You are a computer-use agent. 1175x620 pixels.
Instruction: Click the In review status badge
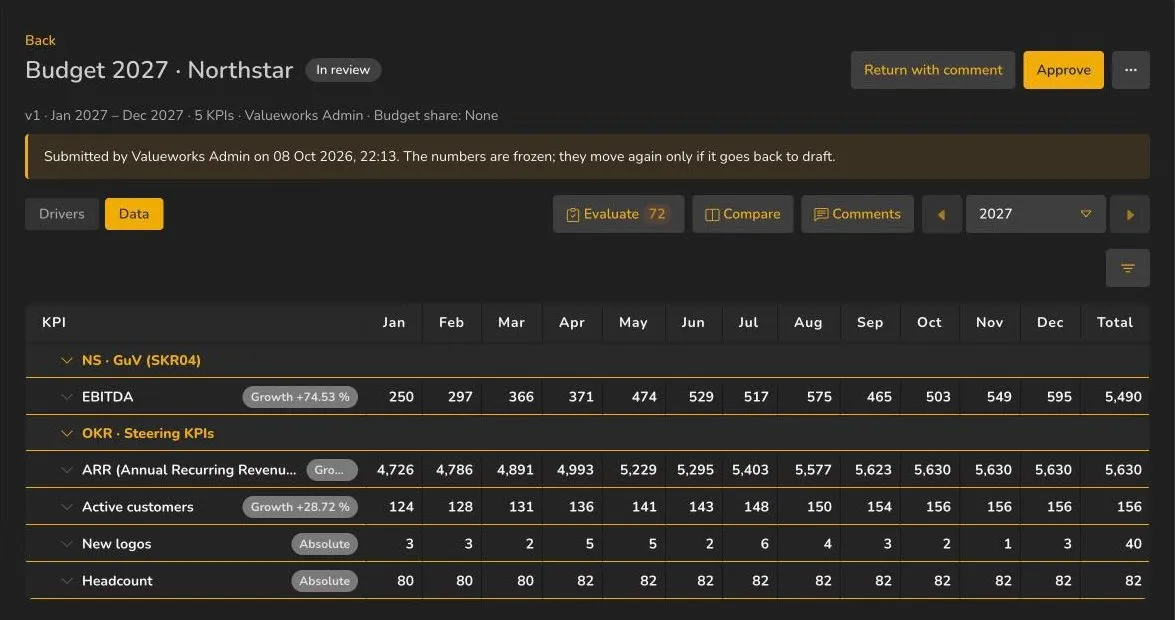pos(342,70)
